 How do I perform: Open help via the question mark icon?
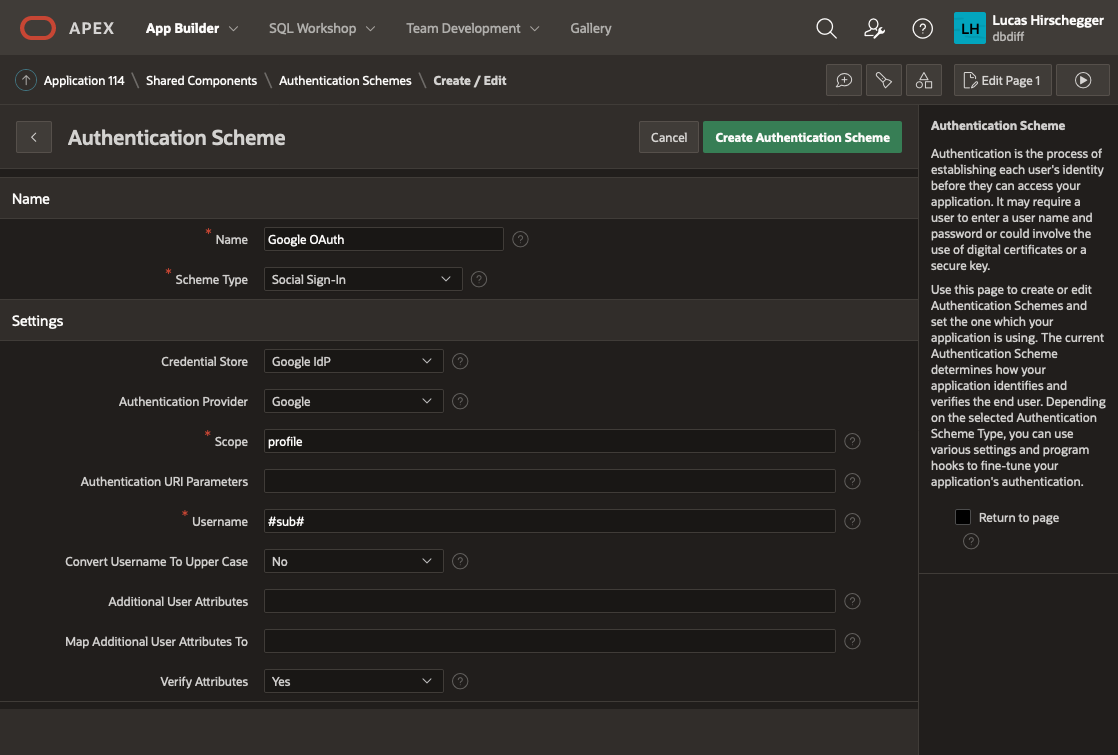(922, 28)
